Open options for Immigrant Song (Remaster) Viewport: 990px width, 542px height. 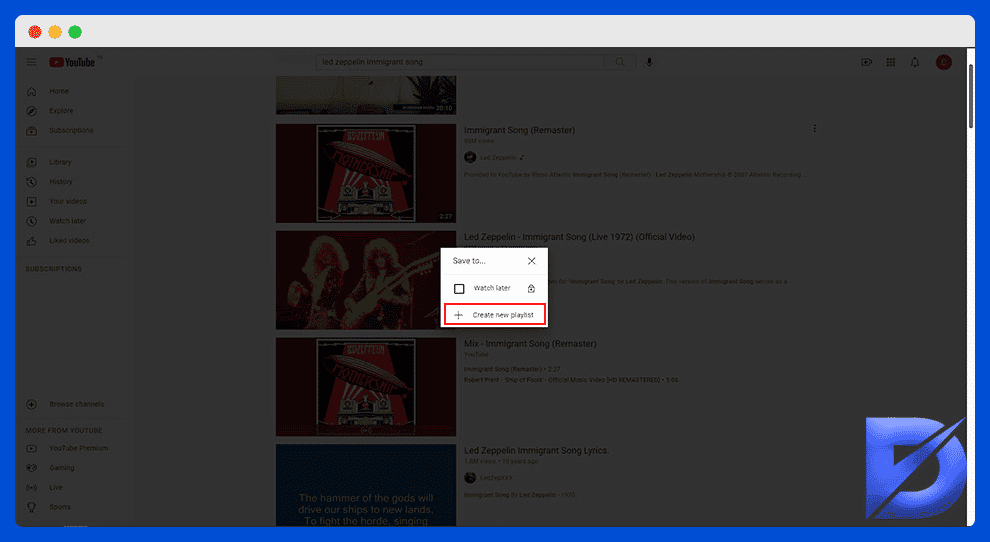(x=814, y=128)
